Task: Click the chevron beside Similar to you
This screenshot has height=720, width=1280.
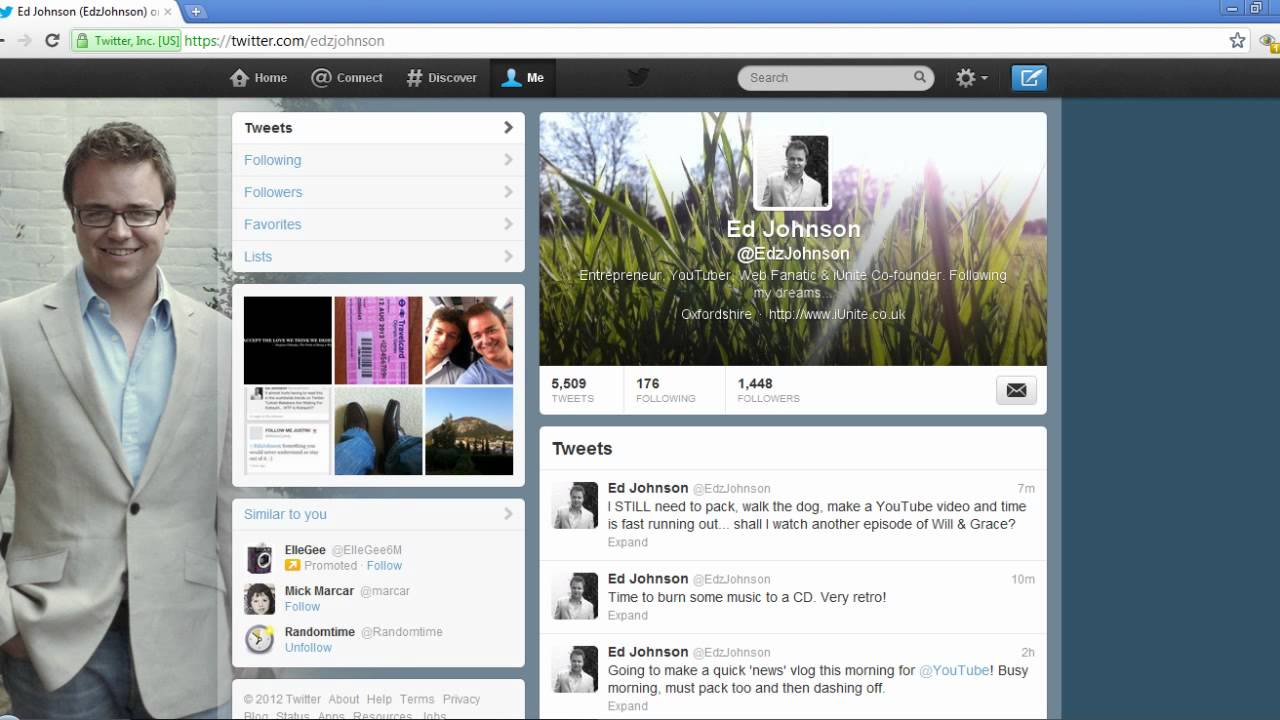Action: [x=508, y=514]
